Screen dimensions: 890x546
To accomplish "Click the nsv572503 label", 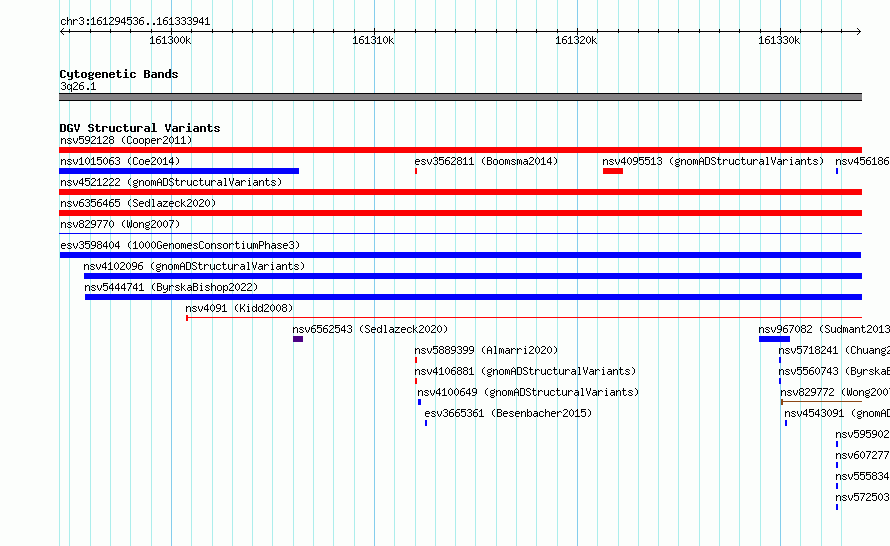I will pyautogui.click(x=862, y=497).
